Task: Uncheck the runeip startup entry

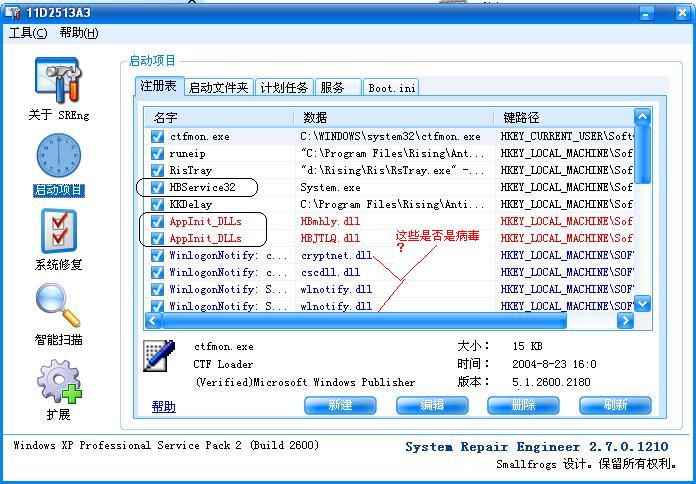Action: (x=157, y=153)
